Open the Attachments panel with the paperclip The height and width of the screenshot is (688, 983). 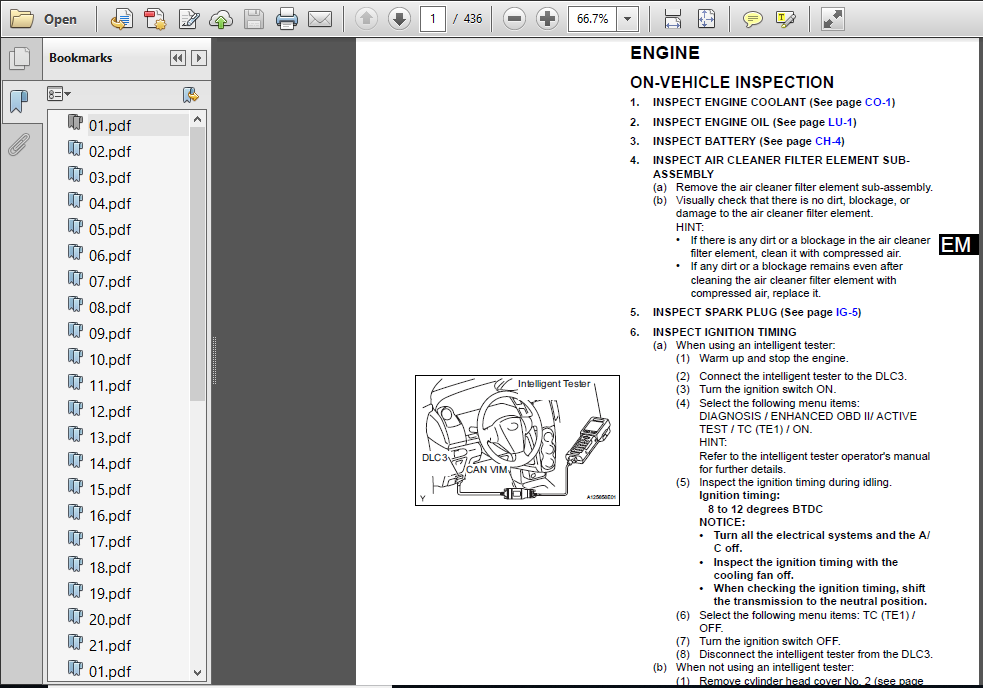tap(20, 145)
